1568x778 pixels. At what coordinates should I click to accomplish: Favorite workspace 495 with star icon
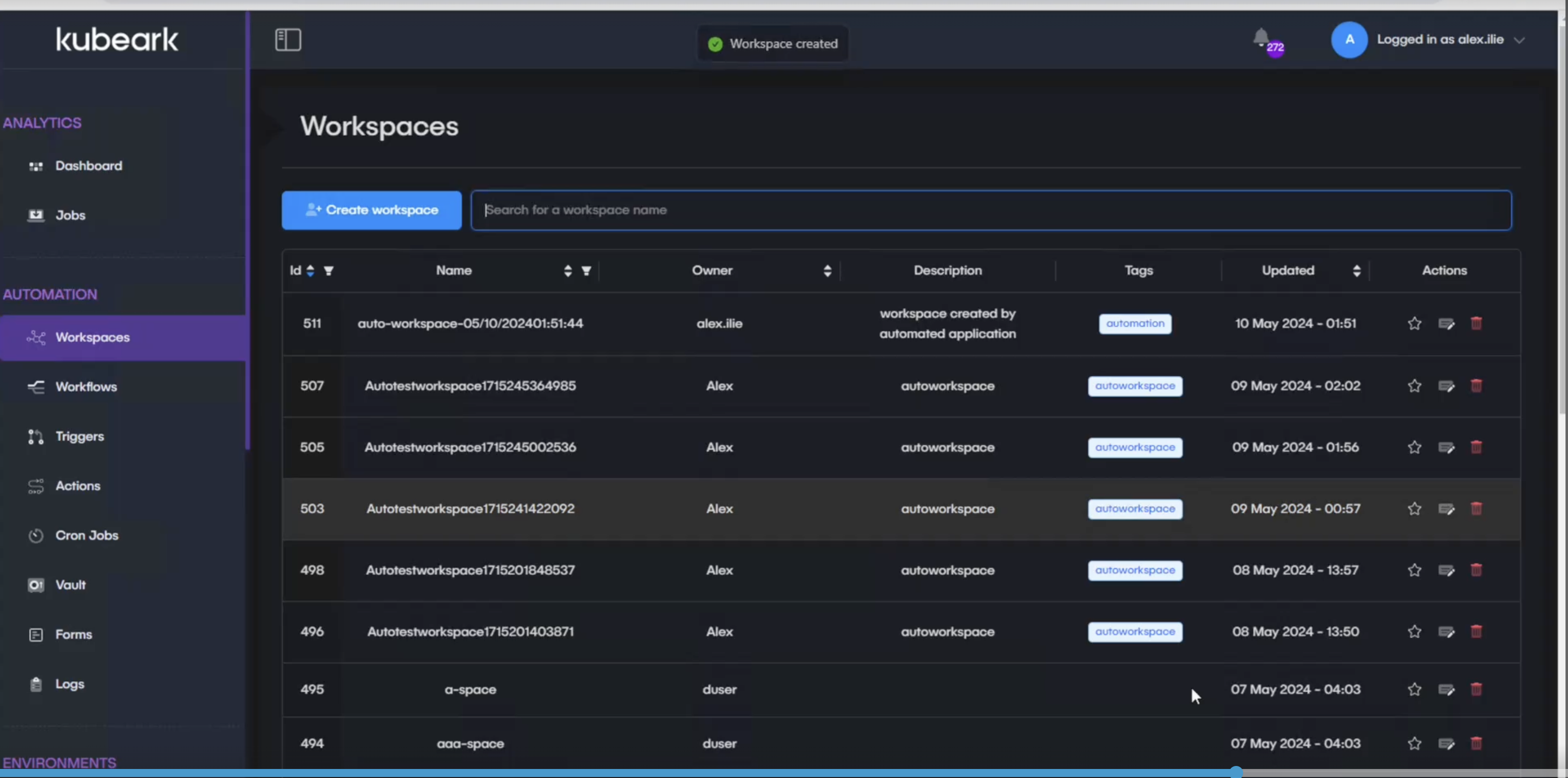click(x=1415, y=690)
